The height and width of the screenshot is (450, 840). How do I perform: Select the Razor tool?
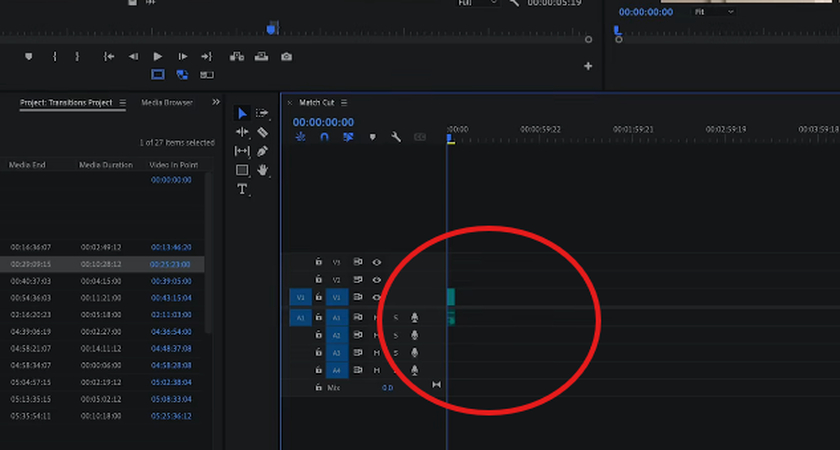262,132
